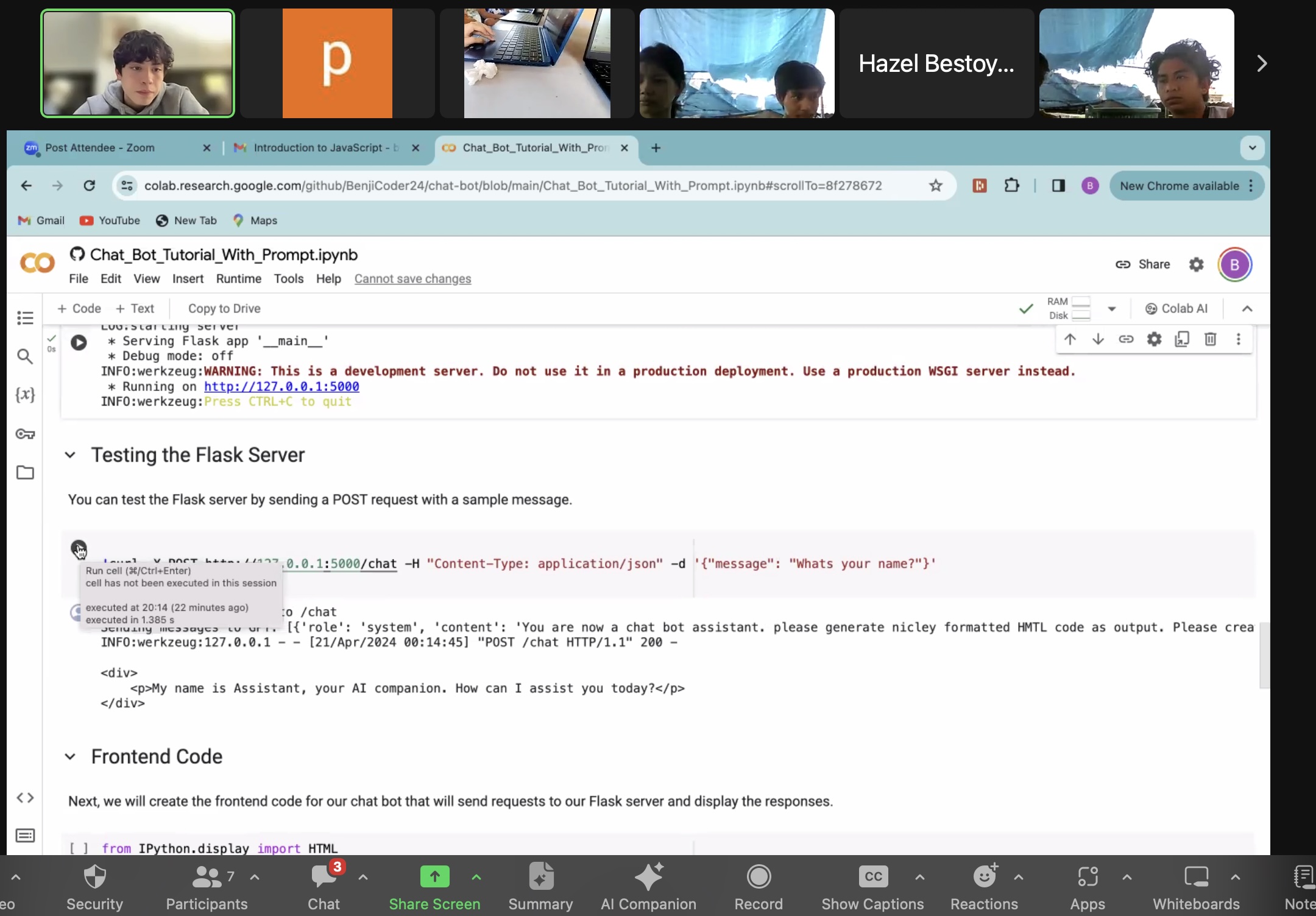This screenshot has height=916, width=1316.
Task: Click the search icon in Colab sidebar
Action: point(25,356)
